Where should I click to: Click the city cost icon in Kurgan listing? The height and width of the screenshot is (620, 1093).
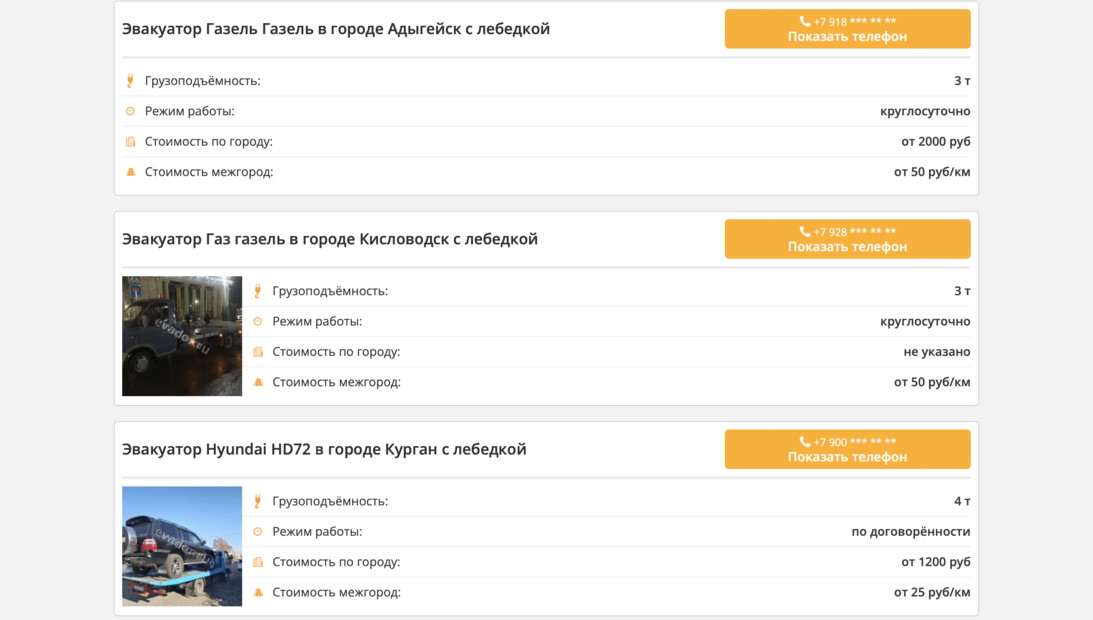coord(258,562)
